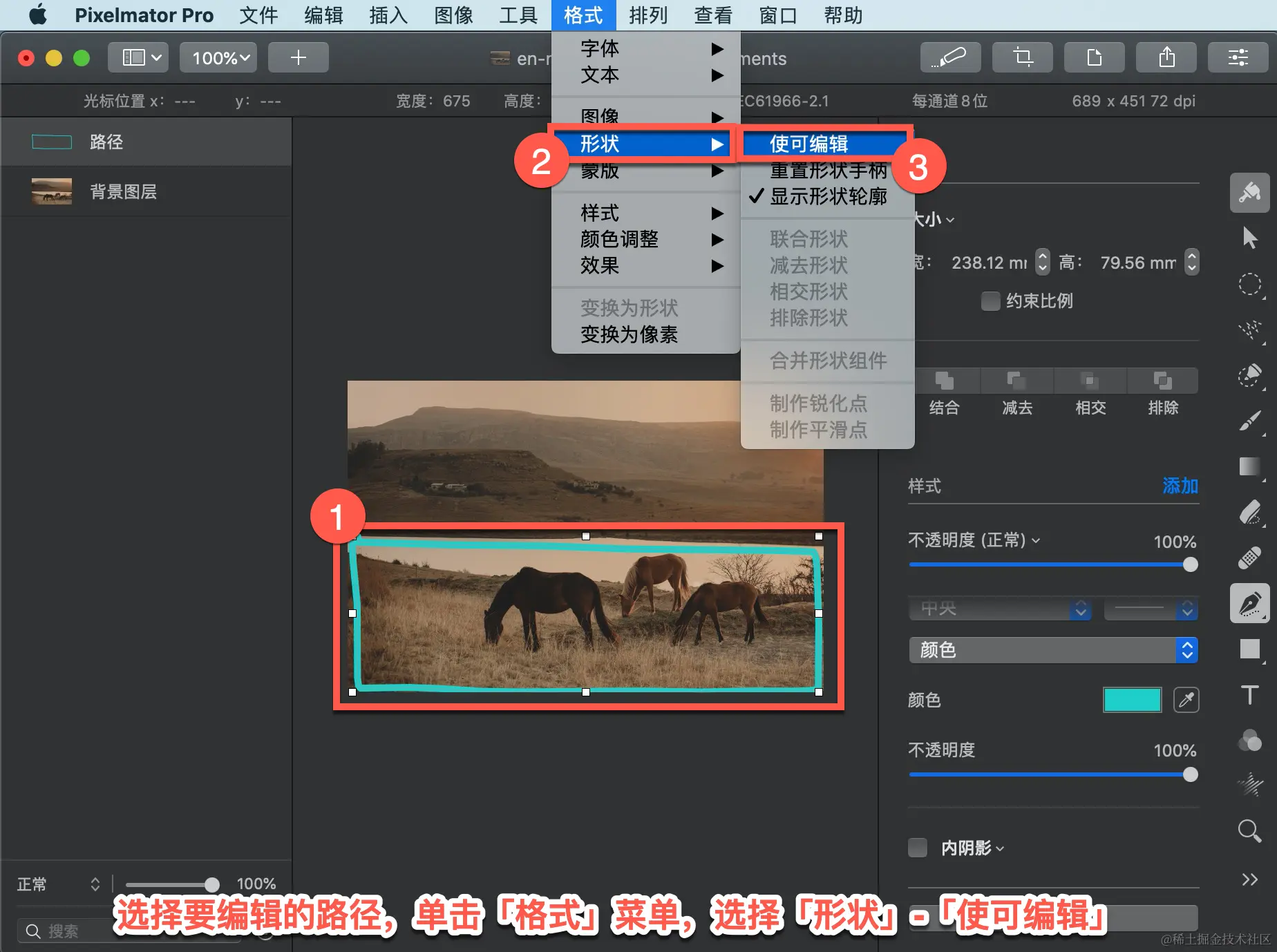Open the 字体 submenu
The height and width of the screenshot is (952, 1277).
point(645,49)
